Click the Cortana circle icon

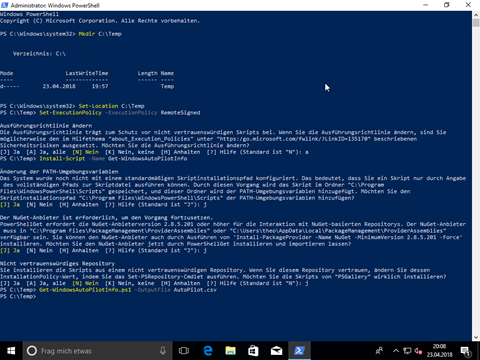point(32,351)
